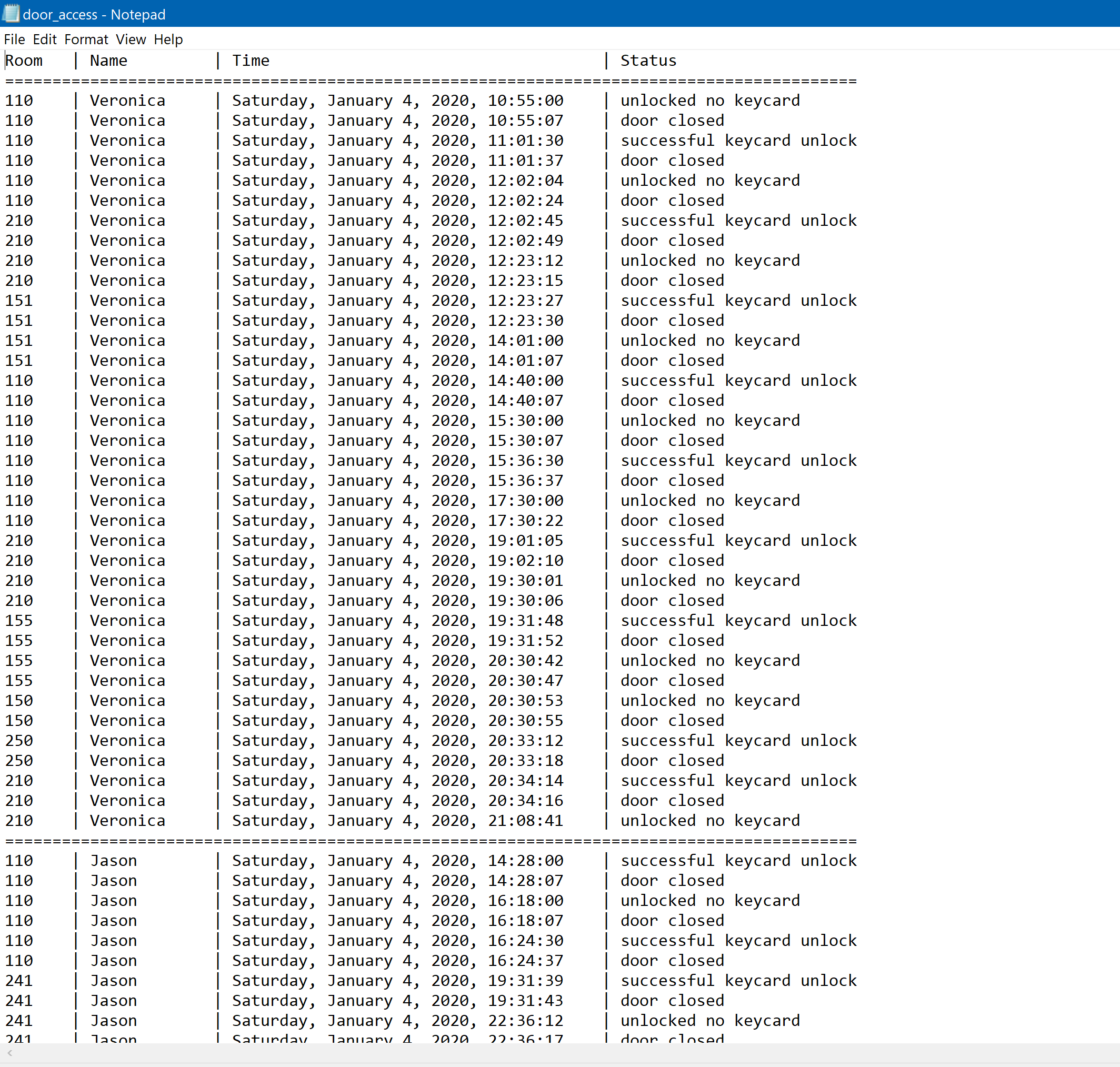Screen dimensions: 1120x1067
Task: Click room 250 at 20:33:12 entry
Action: [x=19, y=741]
